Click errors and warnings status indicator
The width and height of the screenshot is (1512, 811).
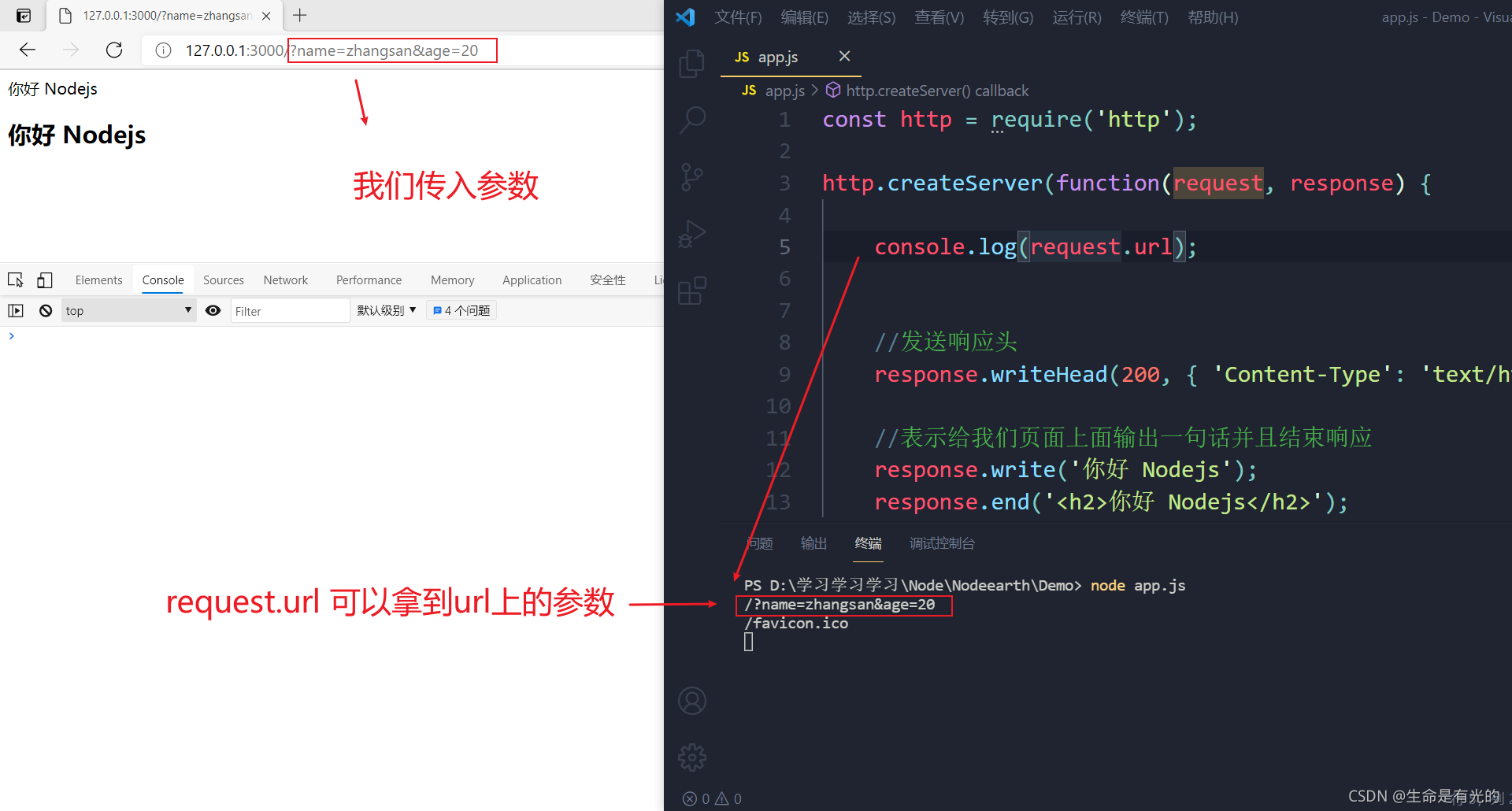[712, 798]
